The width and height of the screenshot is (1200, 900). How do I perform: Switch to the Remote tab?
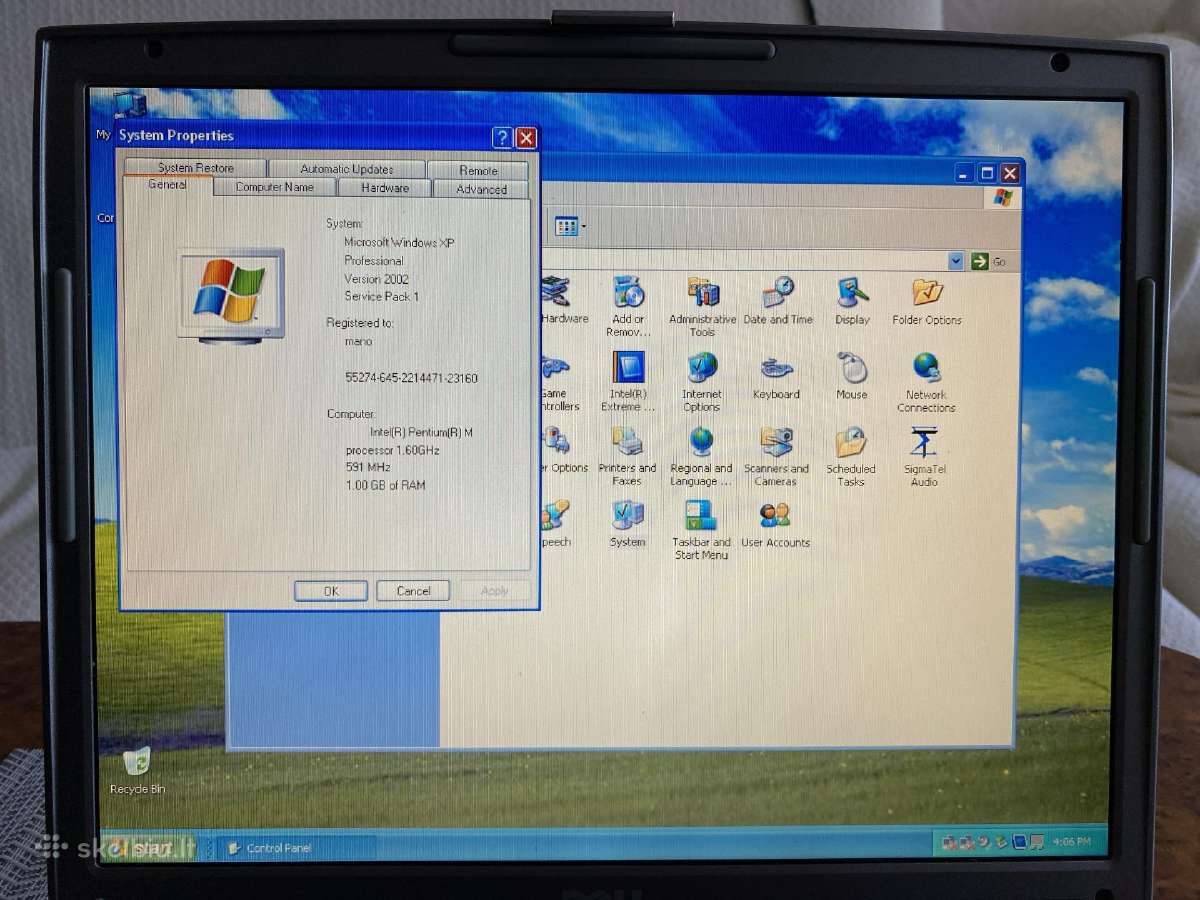click(x=478, y=170)
